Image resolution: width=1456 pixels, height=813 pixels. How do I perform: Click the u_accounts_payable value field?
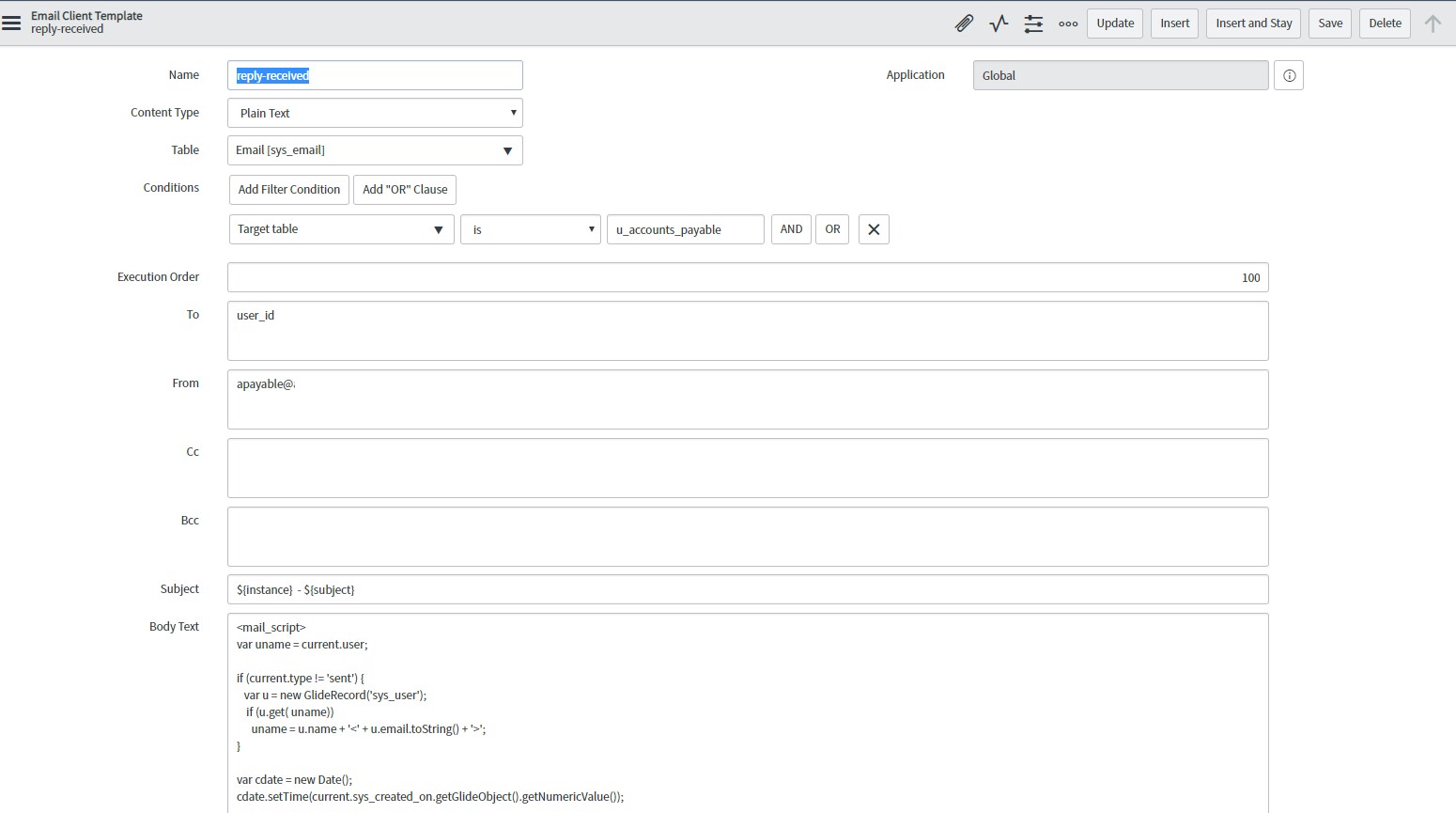(686, 229)
